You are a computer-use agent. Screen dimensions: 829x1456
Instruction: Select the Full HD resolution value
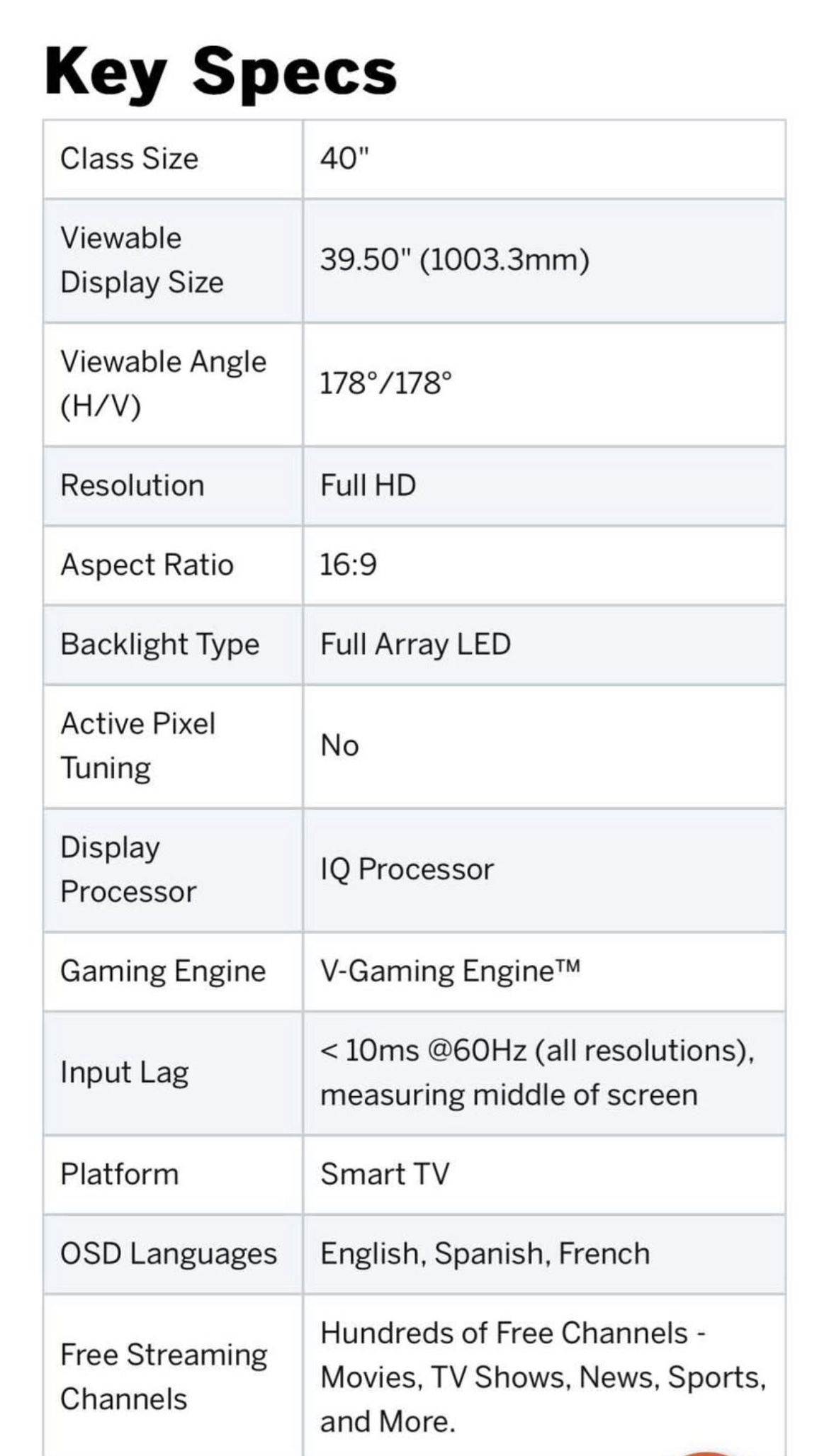coord(368,485)
